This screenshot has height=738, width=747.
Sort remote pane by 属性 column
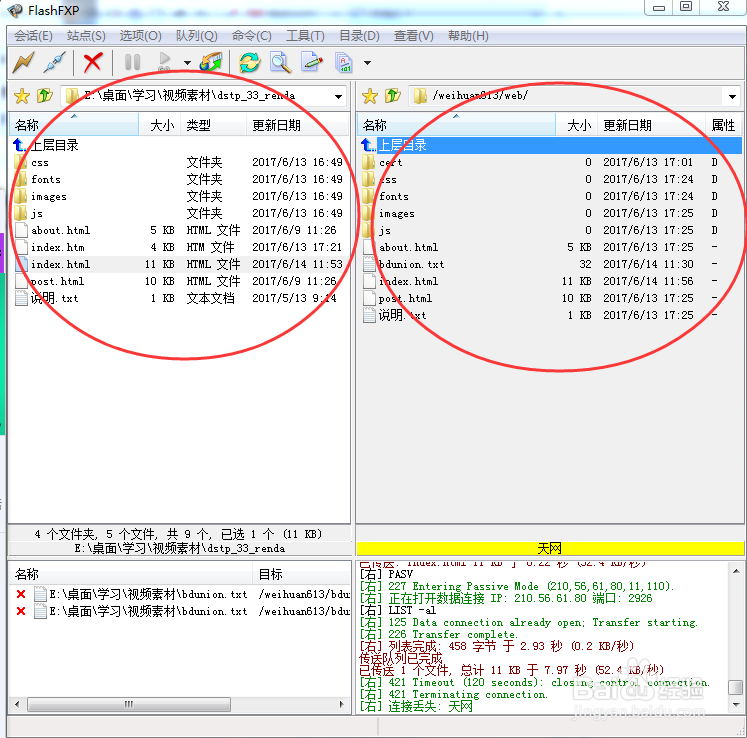pos(723,125)
